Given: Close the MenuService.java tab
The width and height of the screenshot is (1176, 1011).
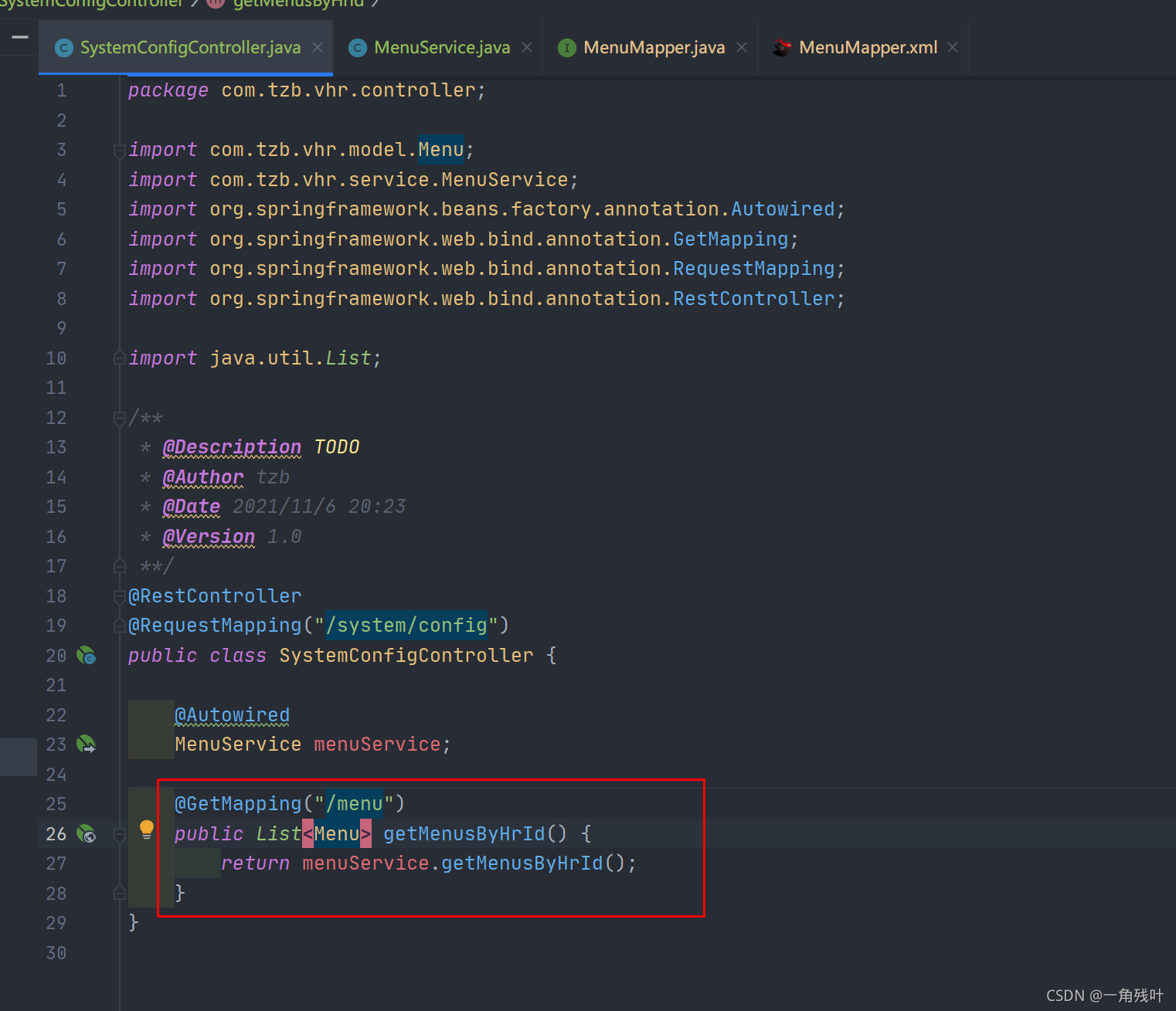Looking at the screenshot, I should tap(527, 47).
